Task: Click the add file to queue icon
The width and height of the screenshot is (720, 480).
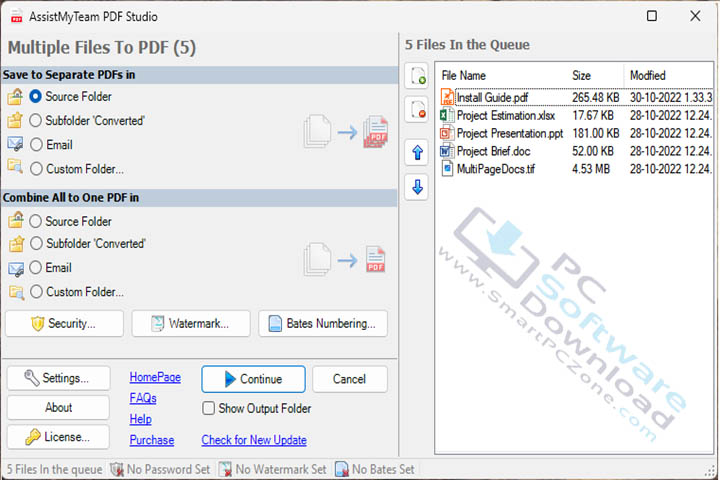Action: click(417, 75)
